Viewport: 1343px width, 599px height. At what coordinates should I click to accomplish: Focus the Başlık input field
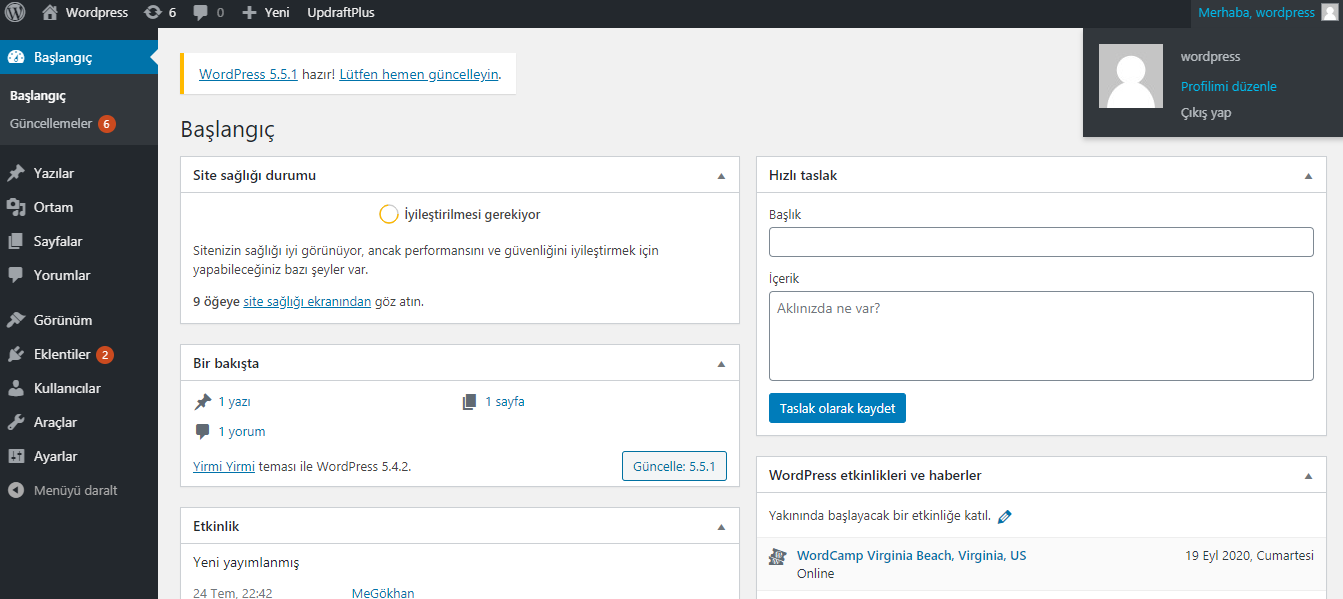click(1041, 242)
